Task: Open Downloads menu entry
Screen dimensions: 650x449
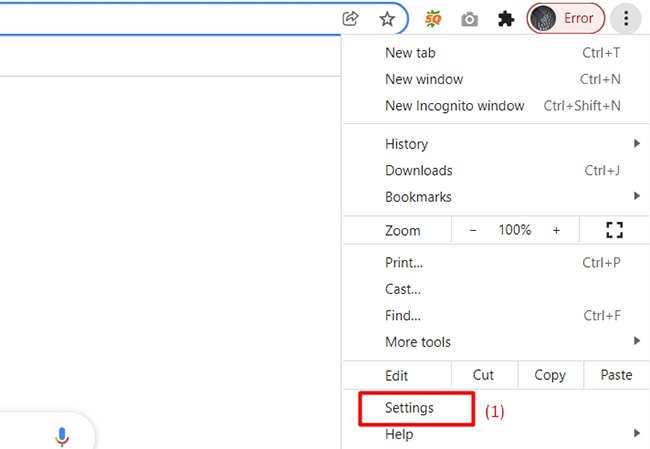Action: [x=419, y=171]
